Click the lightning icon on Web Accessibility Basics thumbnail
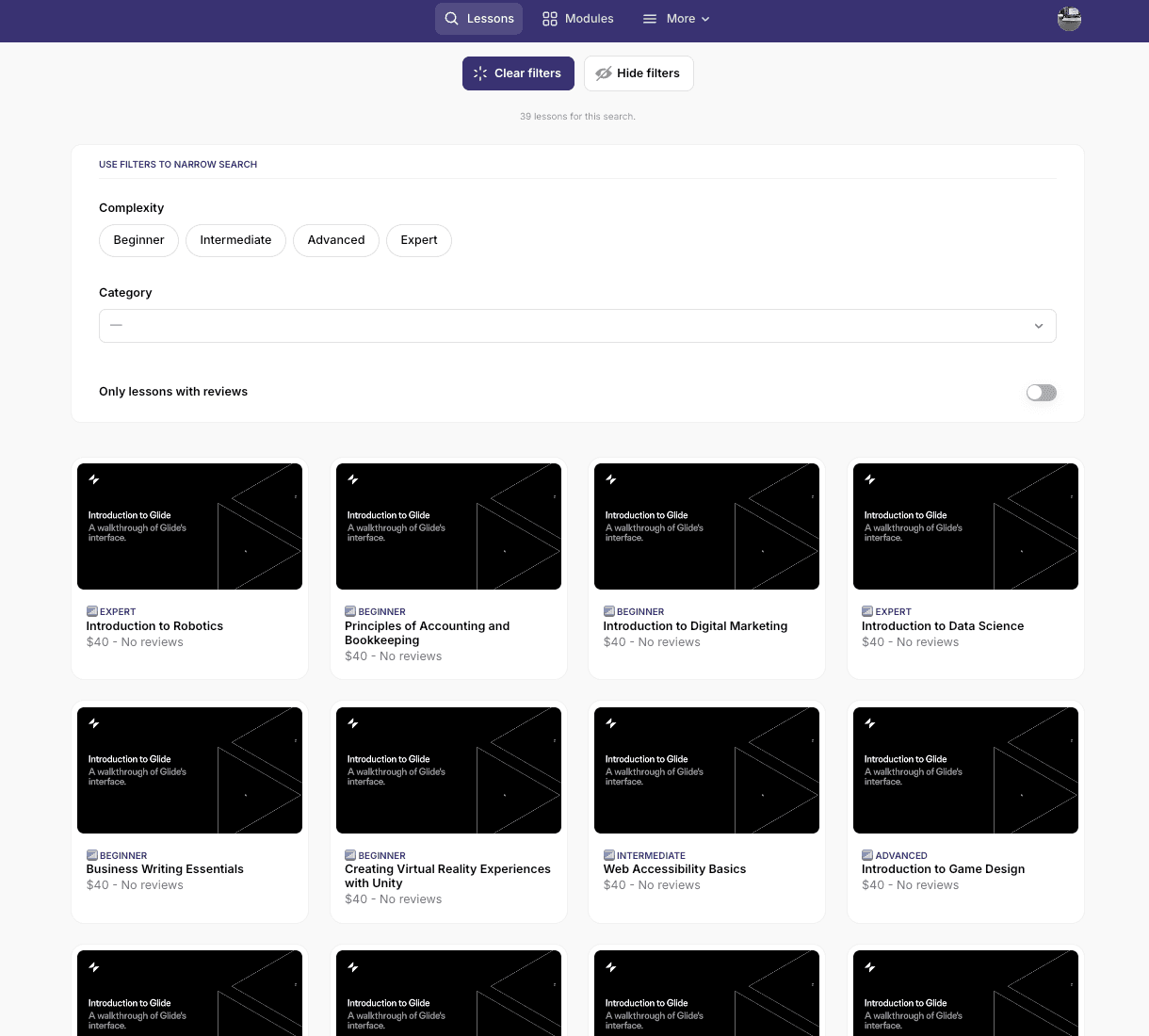 pos(611,723)
